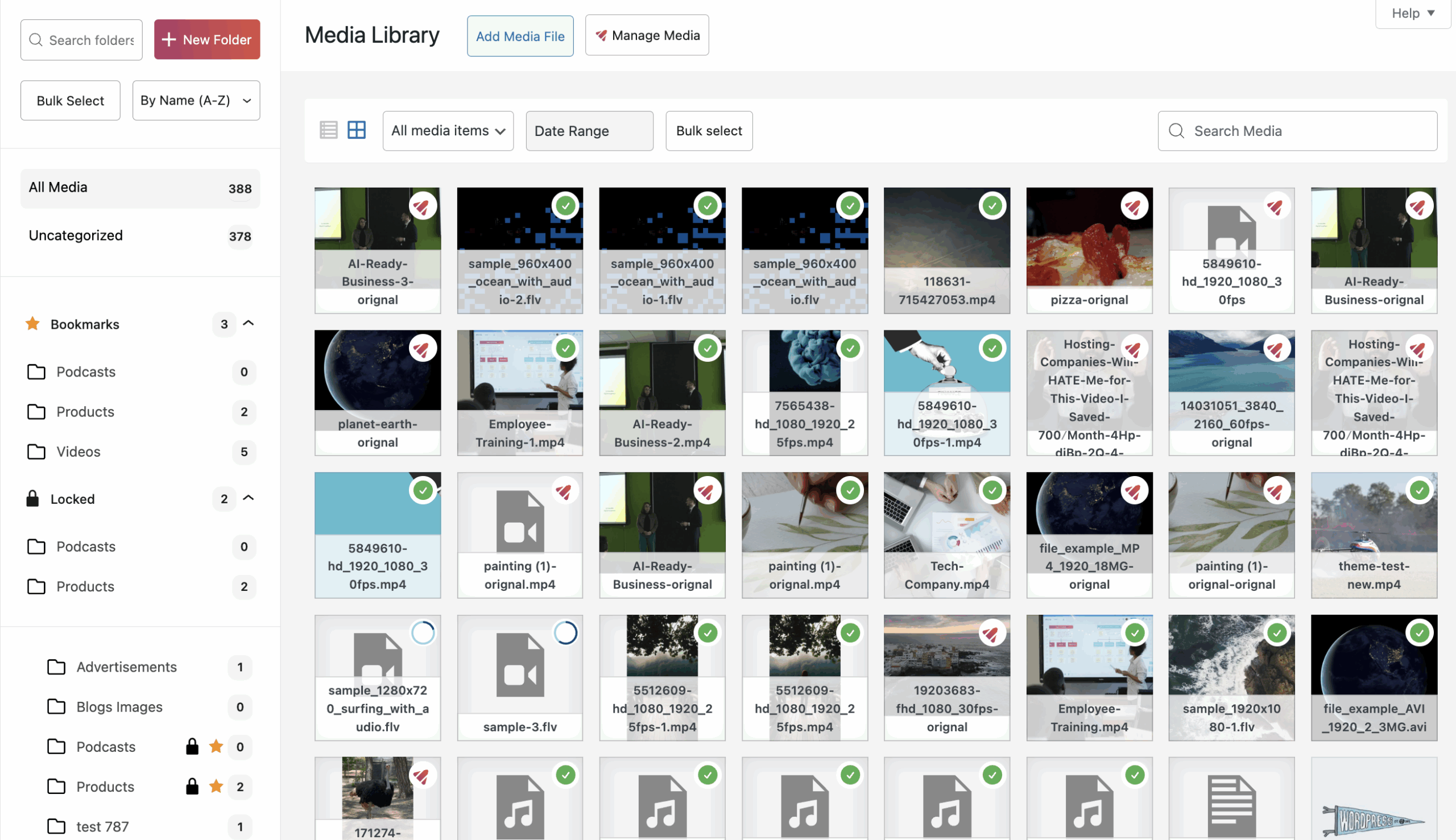Open By Name (A-Z) sort dropdown
Viewport: 1456px width, 840px height.
[x=196, y=101]
